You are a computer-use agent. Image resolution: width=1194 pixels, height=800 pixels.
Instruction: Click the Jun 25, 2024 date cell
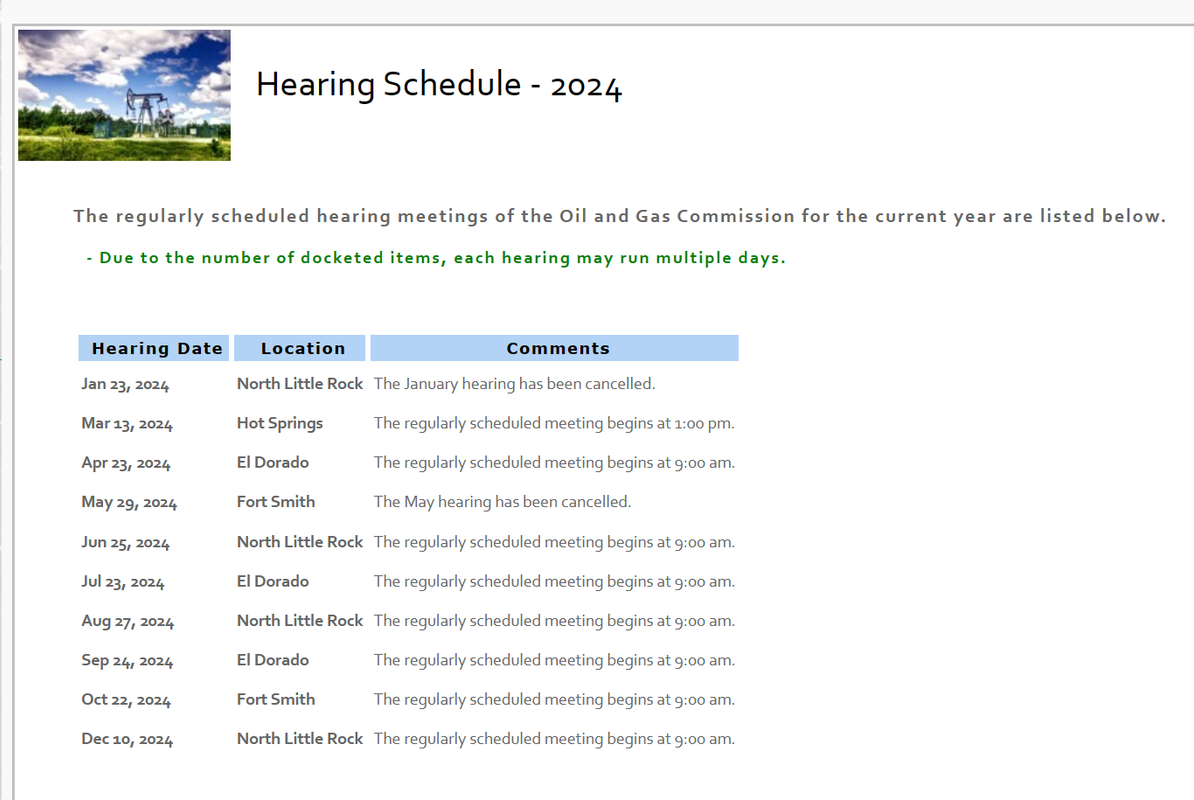click(x=126, y=542)
